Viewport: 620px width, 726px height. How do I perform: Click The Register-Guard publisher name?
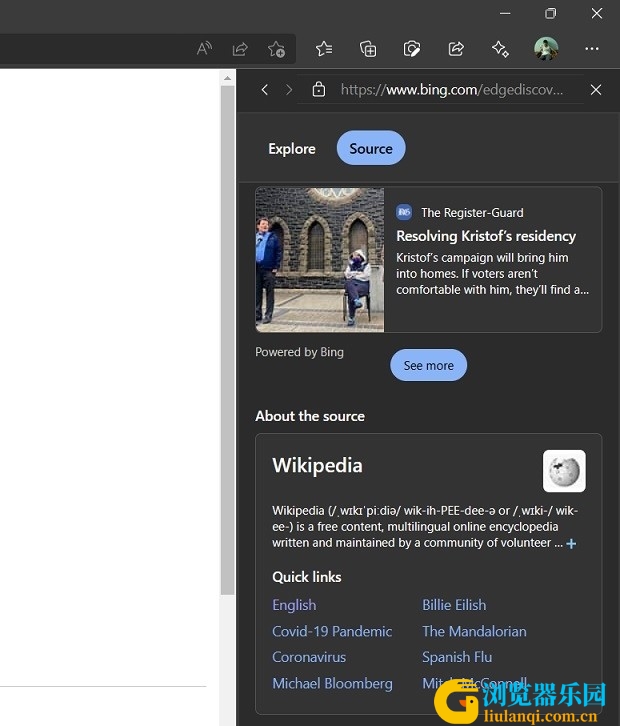[472, 213]
